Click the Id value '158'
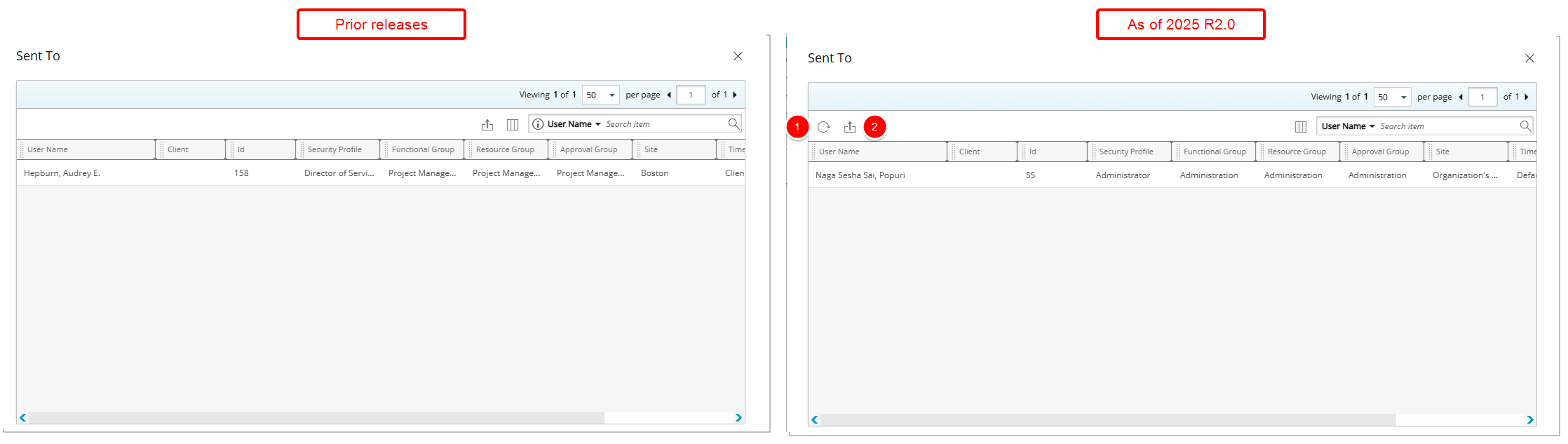Screen dimensions: 1568x444 click(241, 173)
